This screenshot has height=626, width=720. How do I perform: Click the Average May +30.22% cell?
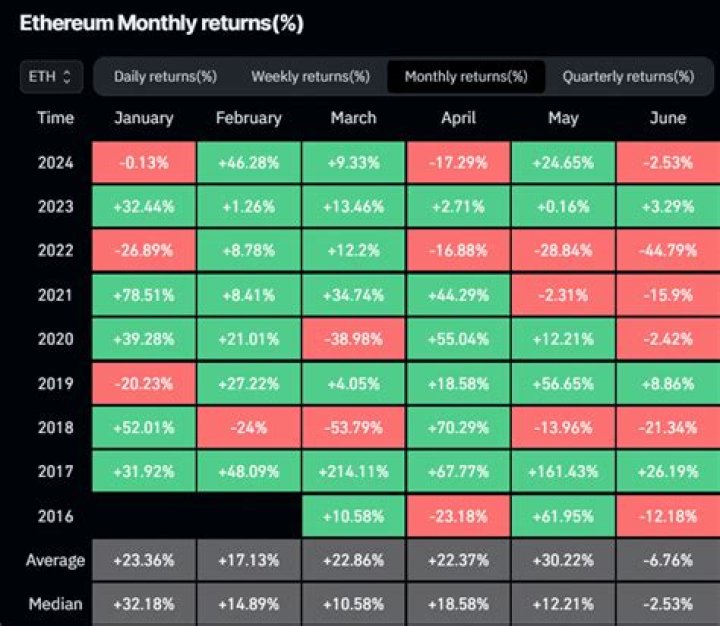tap(563, 560)
